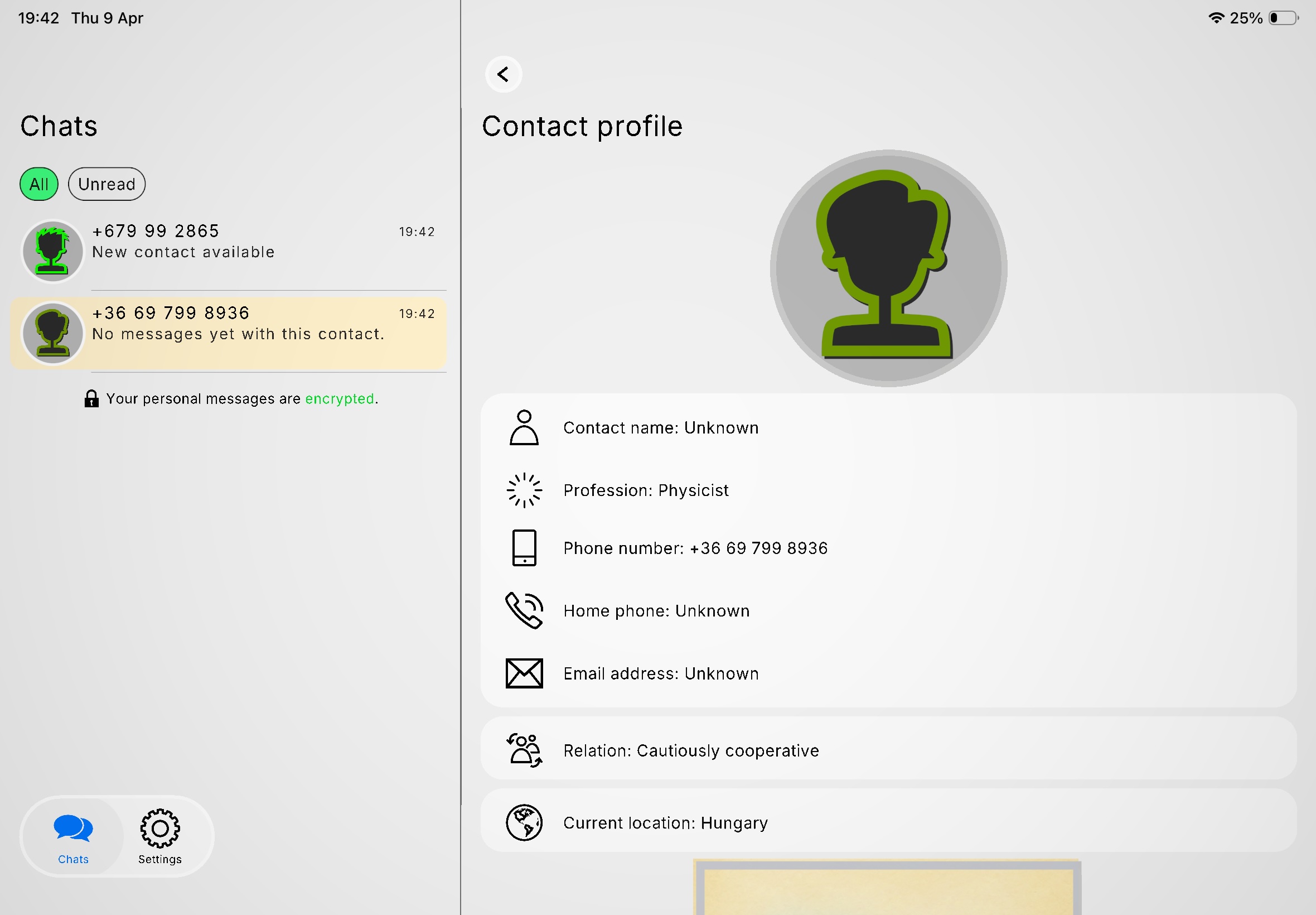
Task: Toggle the Unread chats filter
Action: click(107, 184)
